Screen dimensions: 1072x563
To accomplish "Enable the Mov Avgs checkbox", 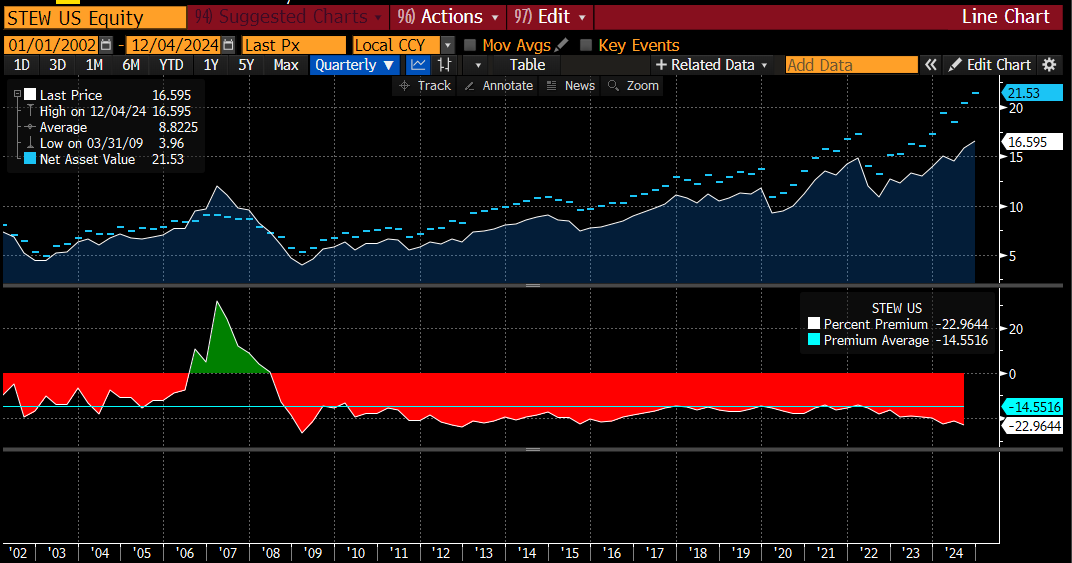I will click(x=470, y=45).
